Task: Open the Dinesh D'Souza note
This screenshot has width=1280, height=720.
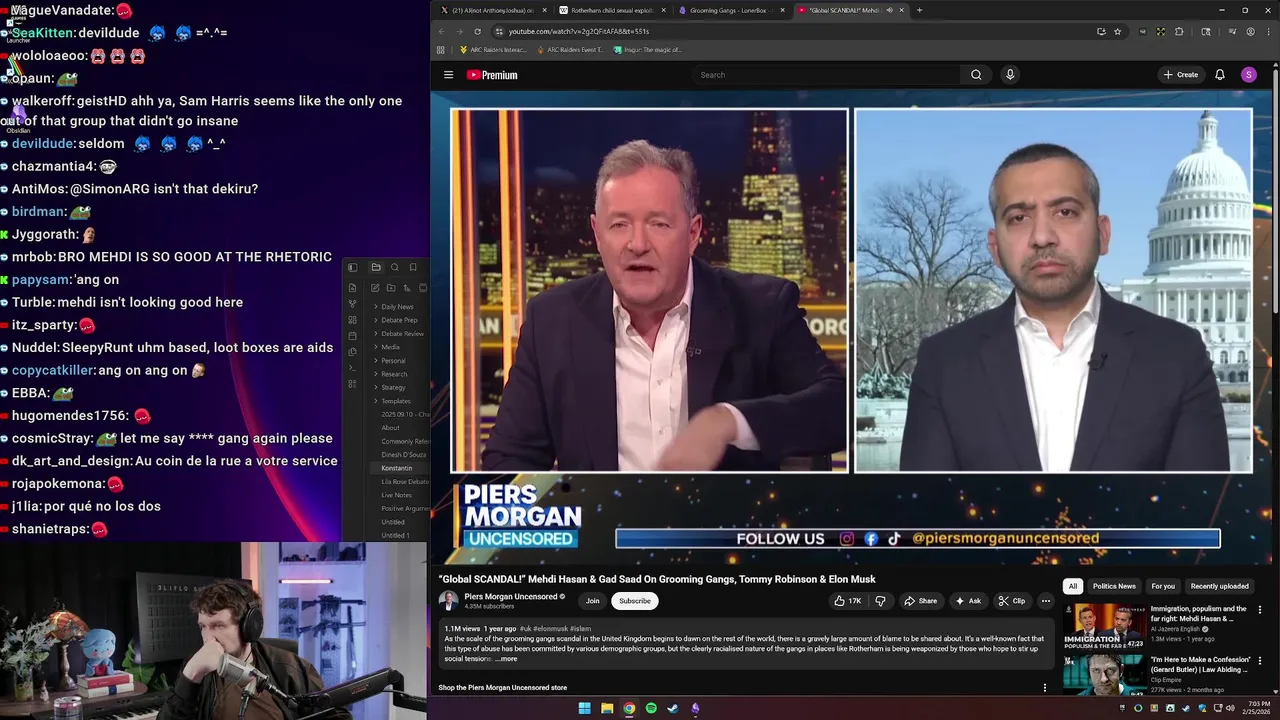Action: pyautogui.click(x=405, y=454)
